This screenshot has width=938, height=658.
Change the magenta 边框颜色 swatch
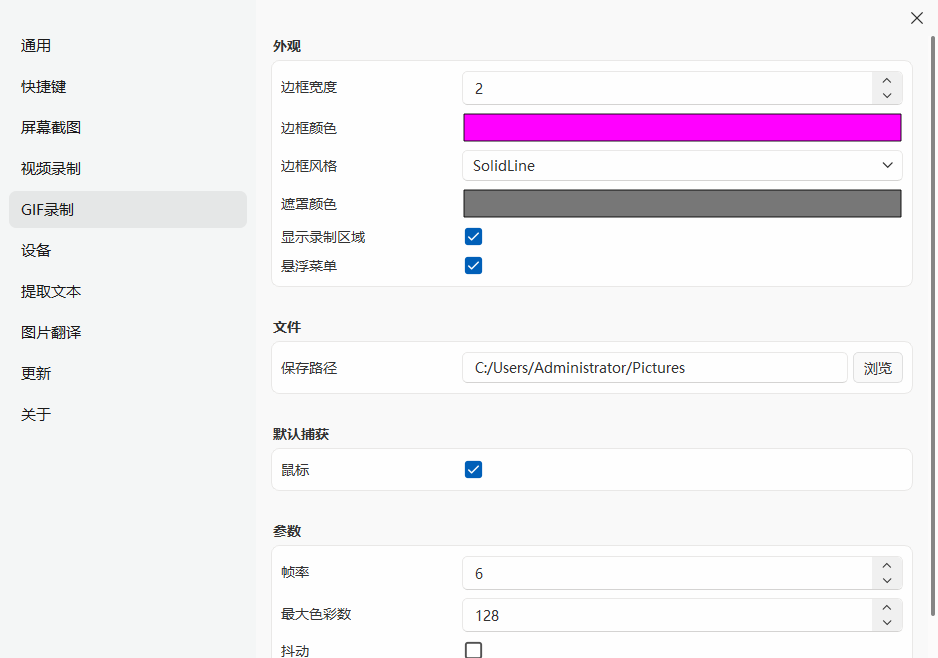click(681, 127)
